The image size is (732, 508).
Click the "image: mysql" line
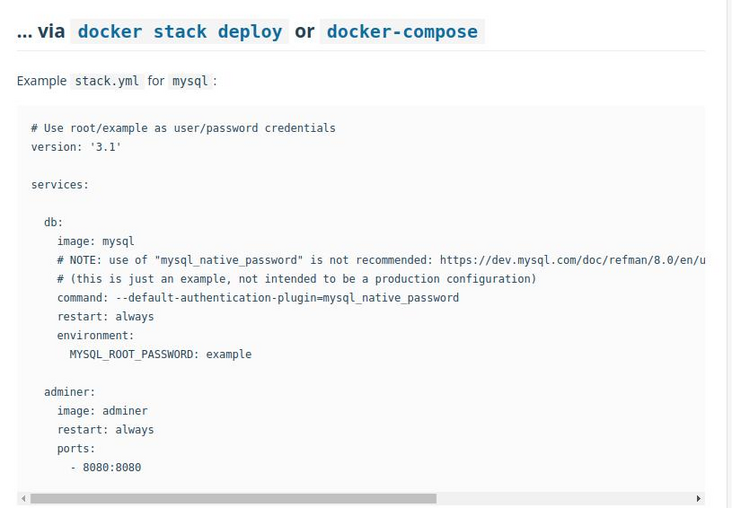tap(95, 241)
